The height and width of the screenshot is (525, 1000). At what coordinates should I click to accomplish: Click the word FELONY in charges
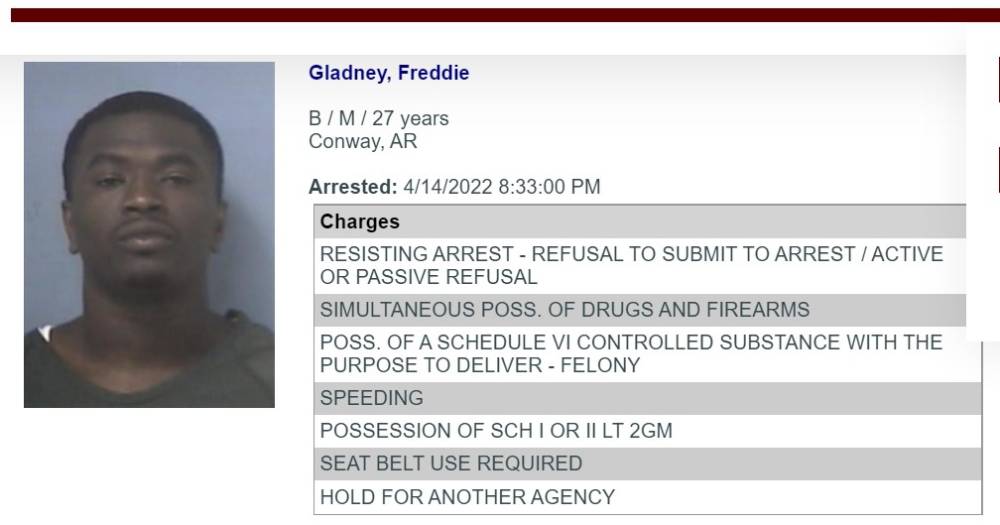[x=600, y=366]
